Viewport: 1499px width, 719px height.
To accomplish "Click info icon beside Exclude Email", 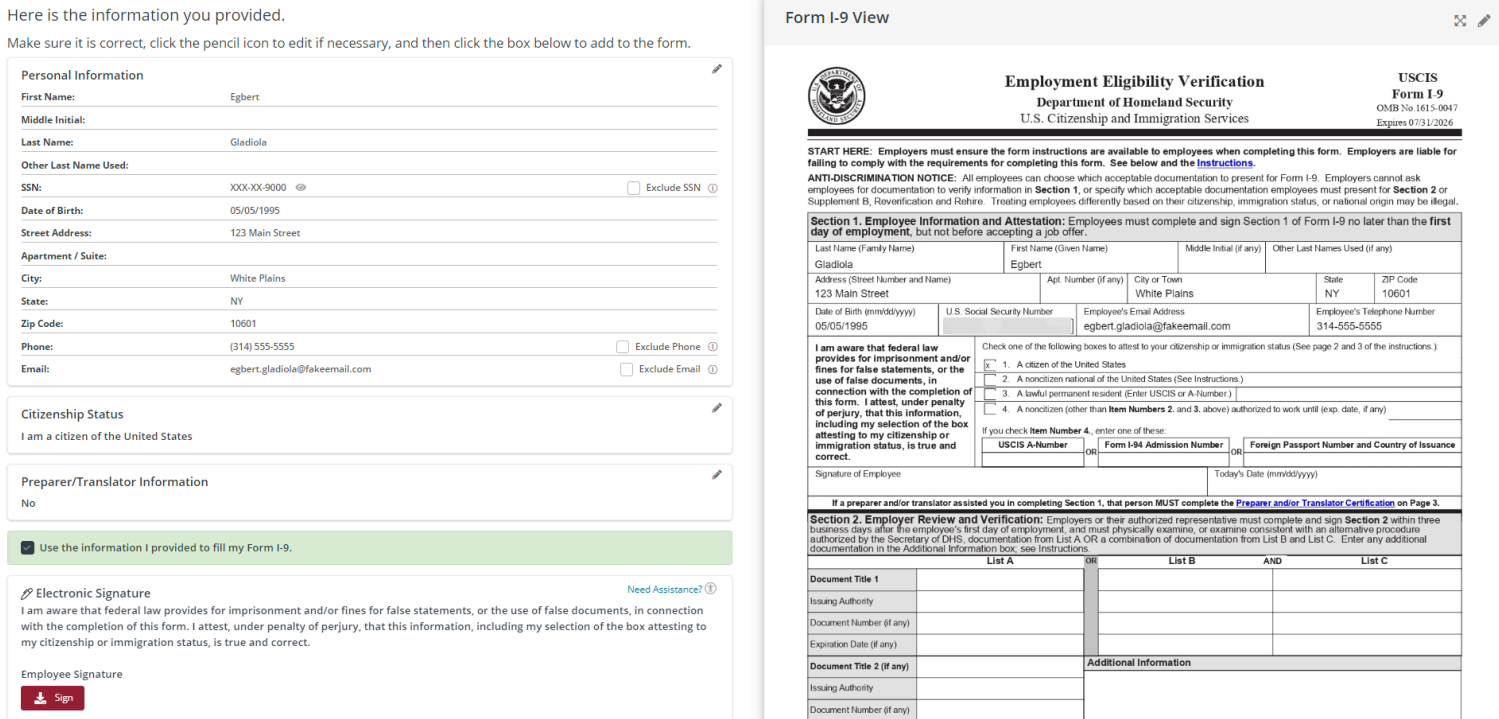I will (x=713, y=369).
